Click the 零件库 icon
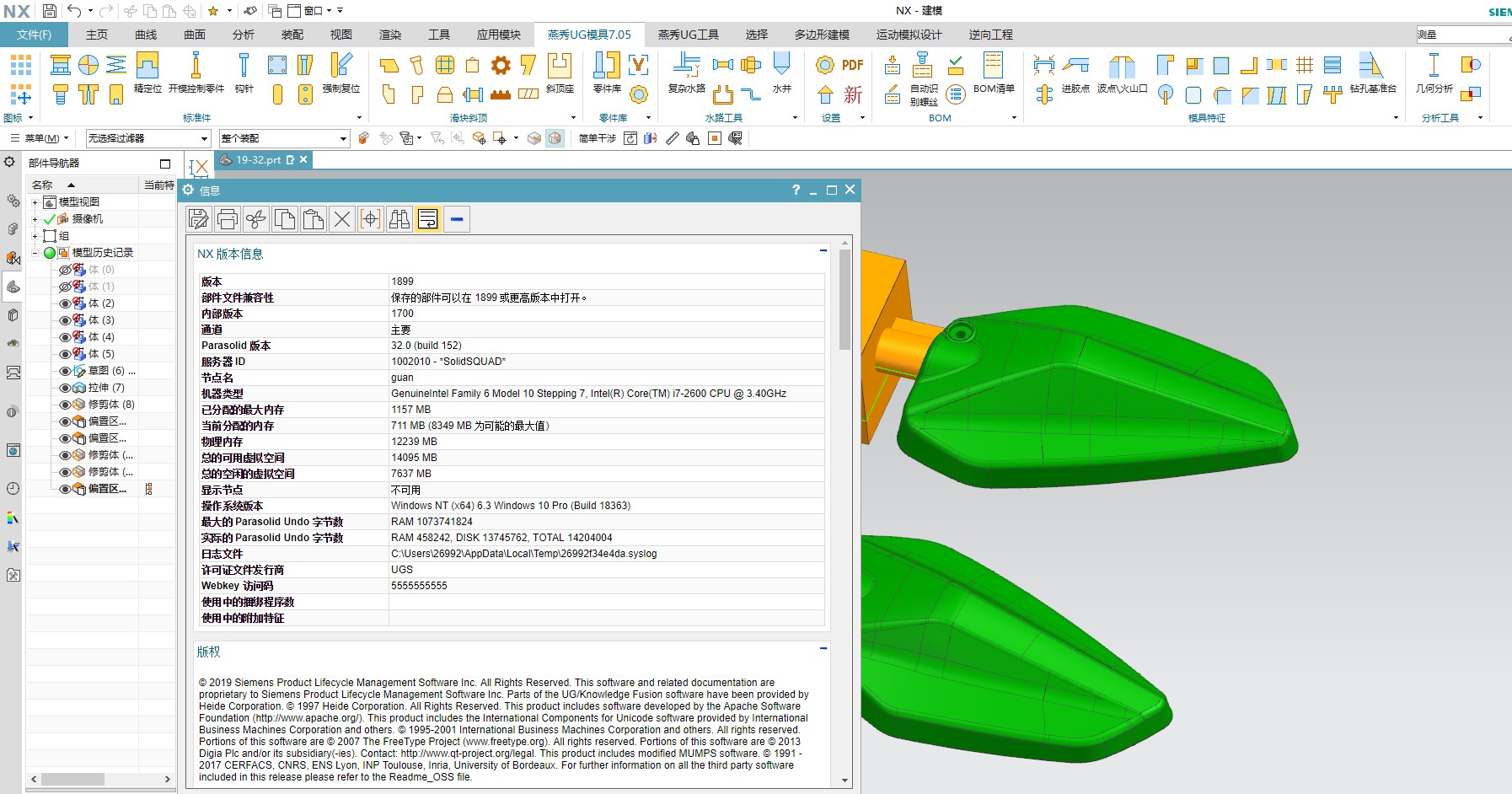This screenshot has height=794, width=1512. point(607,66)
